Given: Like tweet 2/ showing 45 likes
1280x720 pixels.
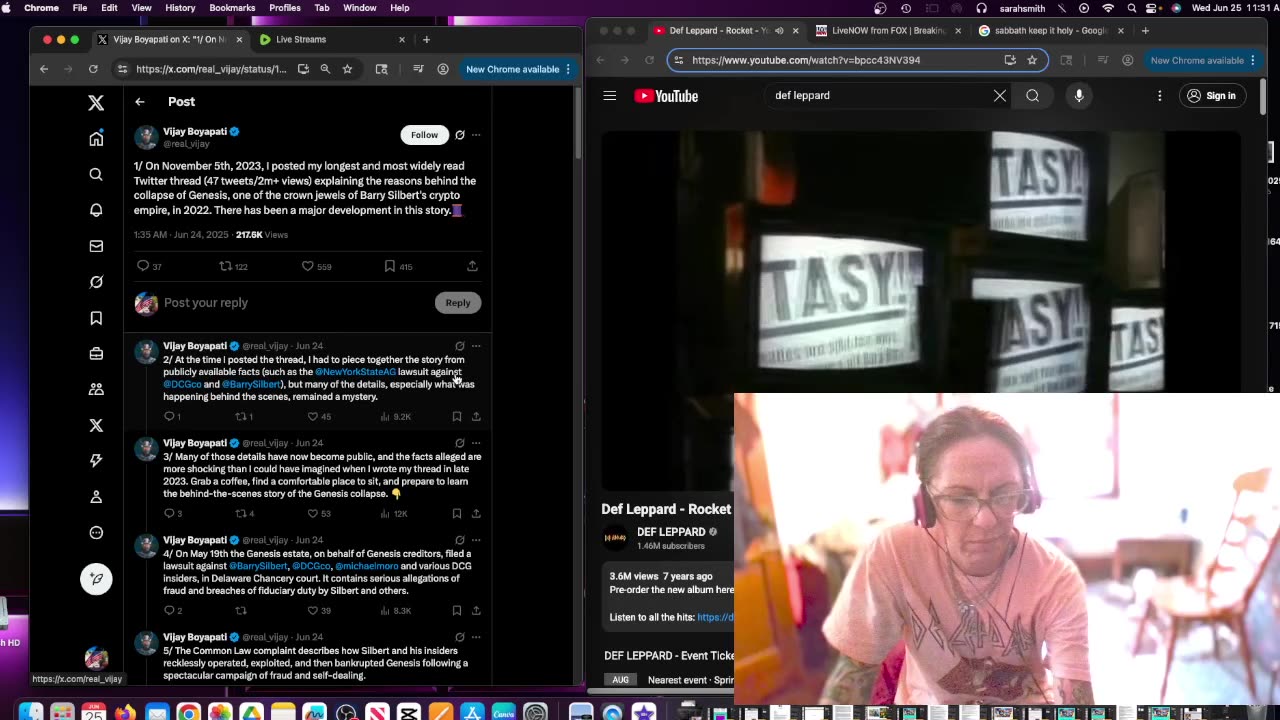Looking at the screenshot, I should (312, 416).
